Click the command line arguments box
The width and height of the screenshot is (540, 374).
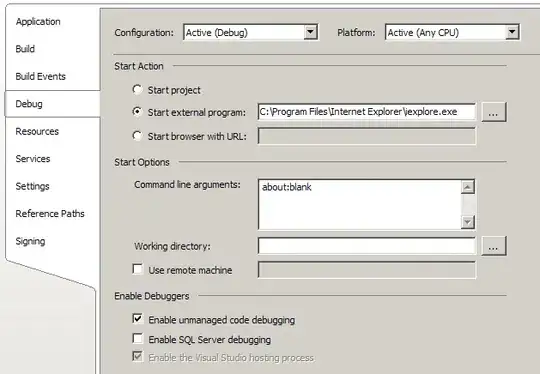pyautogui.click(x=360, y=204)
